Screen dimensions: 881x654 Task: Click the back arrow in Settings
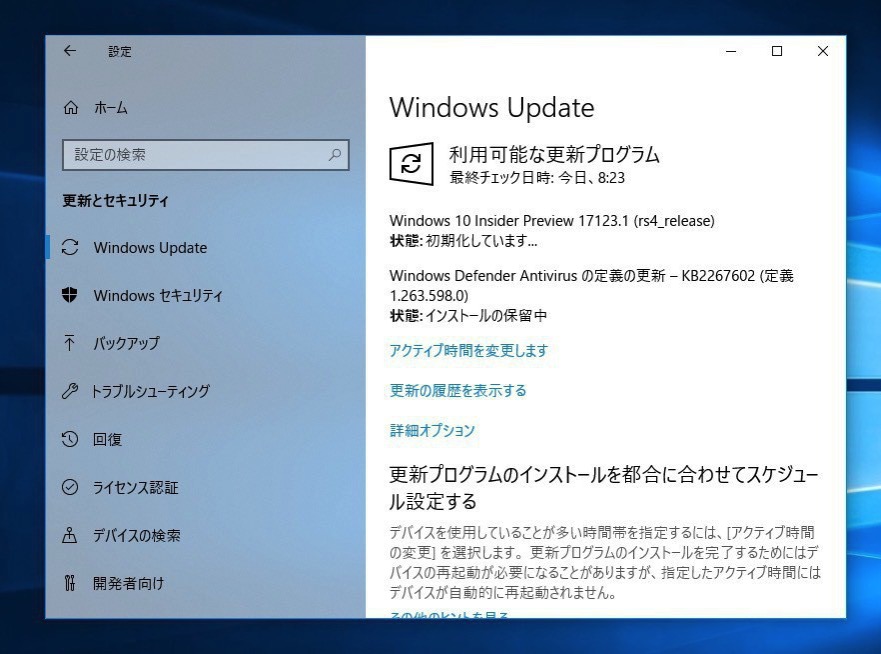pos(70,51)
